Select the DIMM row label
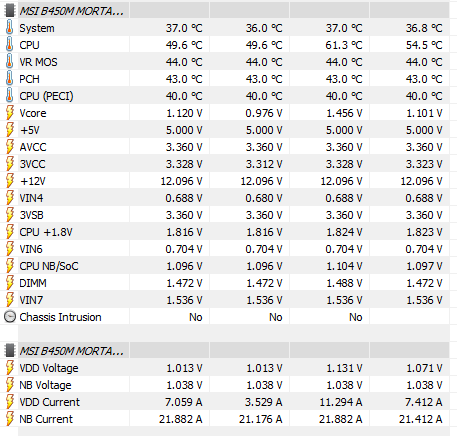The image size is (457, 436). tap(33, 283)
